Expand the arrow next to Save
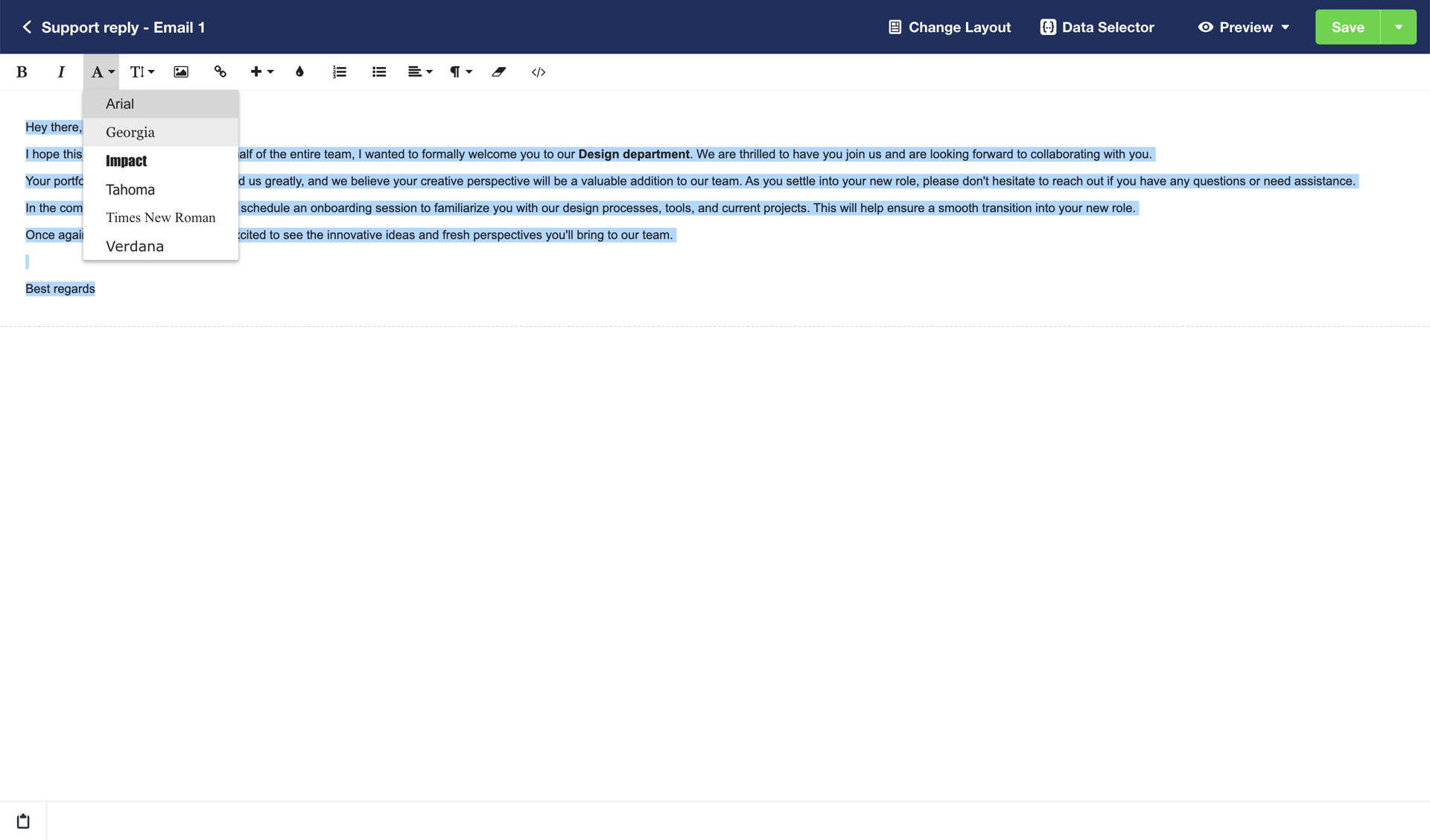The width and height of the screenshot is (1430, 840). 1398,27
